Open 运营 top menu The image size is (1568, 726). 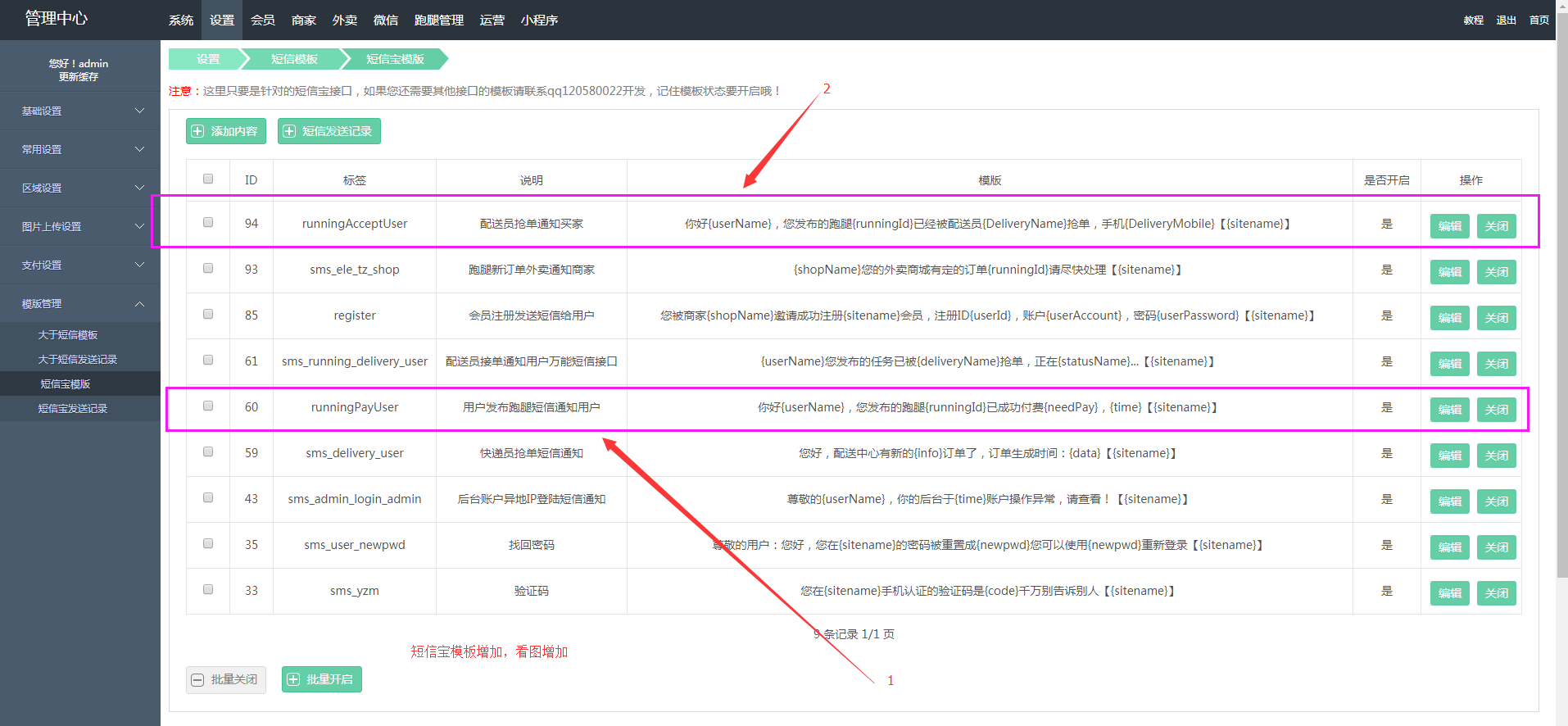492,20
